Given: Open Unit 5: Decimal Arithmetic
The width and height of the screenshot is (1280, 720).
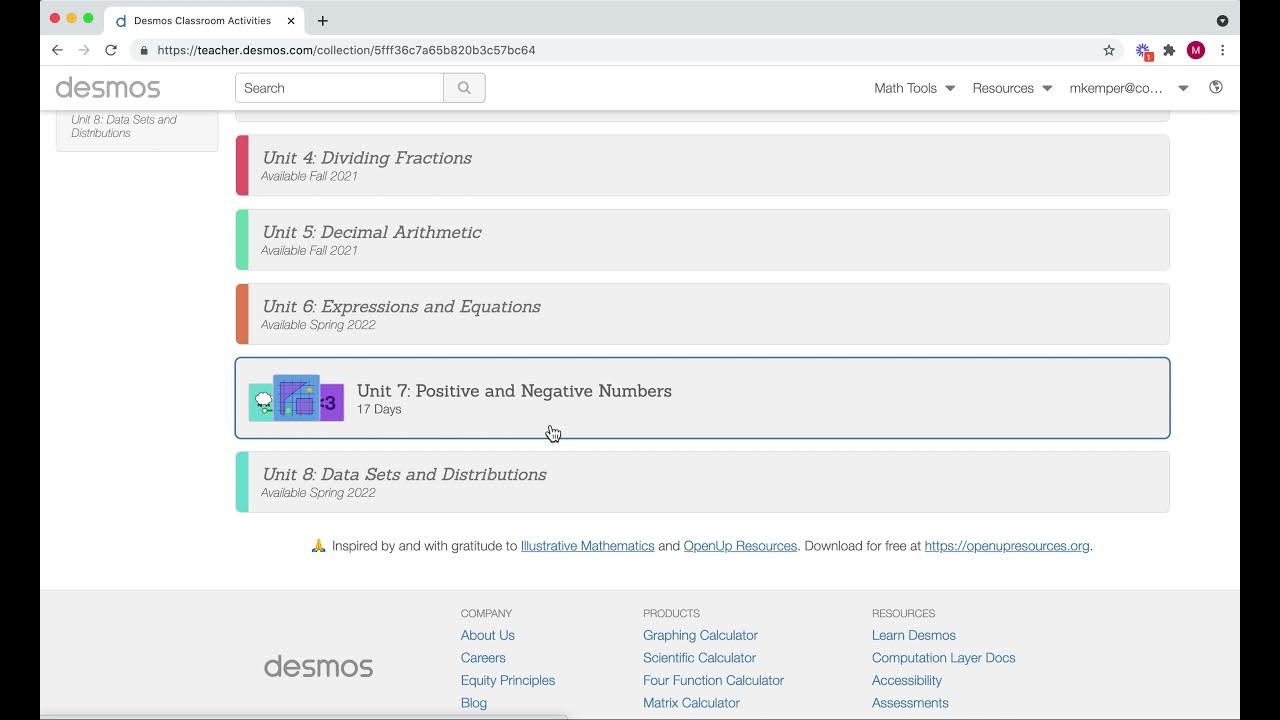Looking at the screenshot, I should (x=702, y=240).
